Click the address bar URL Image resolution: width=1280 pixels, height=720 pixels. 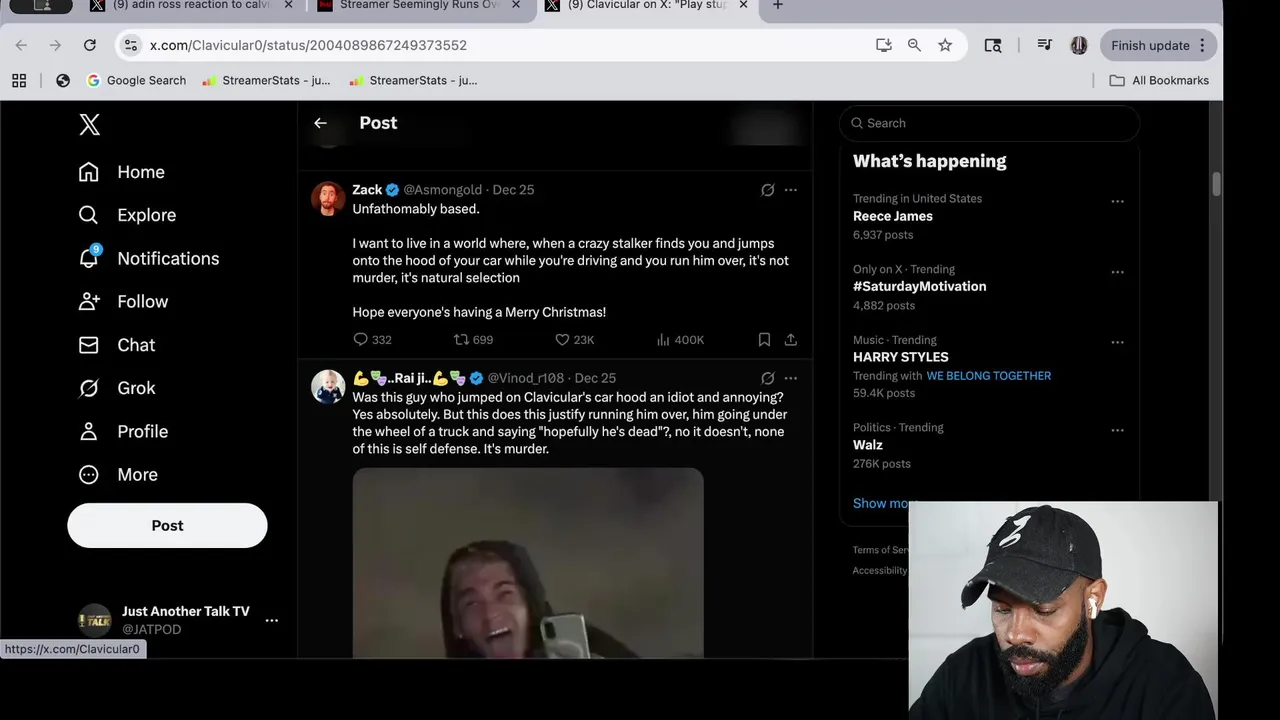click(x=308, y=45)
